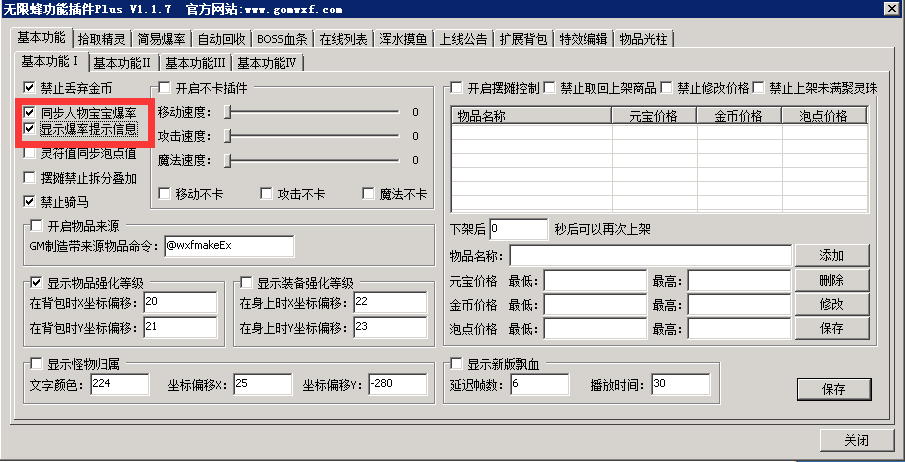Click the GM制造带来源物品命令 input field
905x462 pixels.
pyautogui.click(x=228, y=245)
